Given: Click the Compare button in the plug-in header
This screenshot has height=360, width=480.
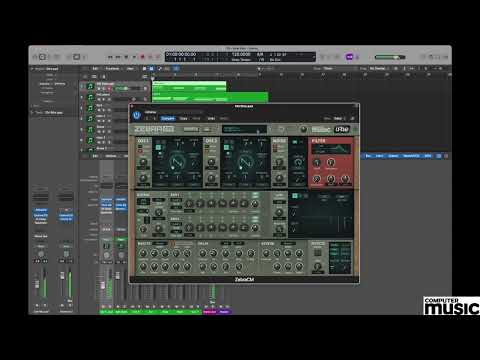Looking at the screenshot, I should point(168,118).
